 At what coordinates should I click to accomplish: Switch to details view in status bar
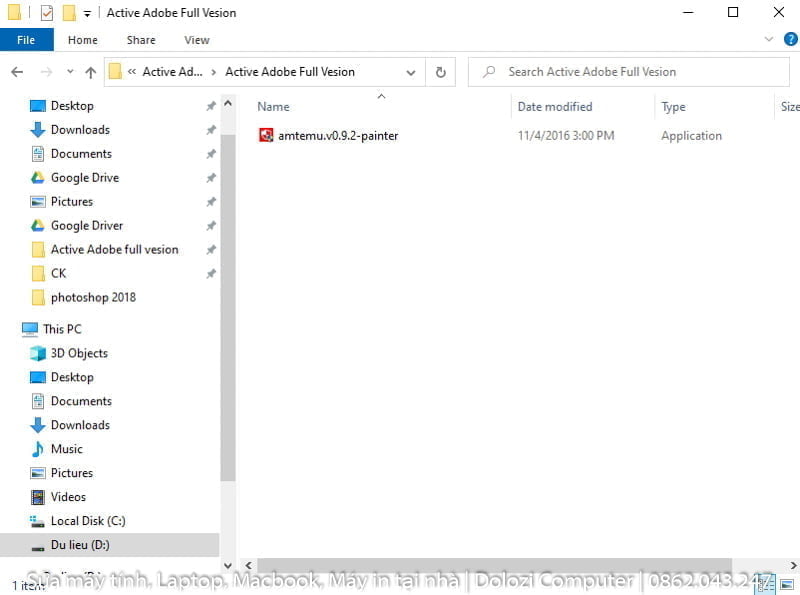point(766,583)
